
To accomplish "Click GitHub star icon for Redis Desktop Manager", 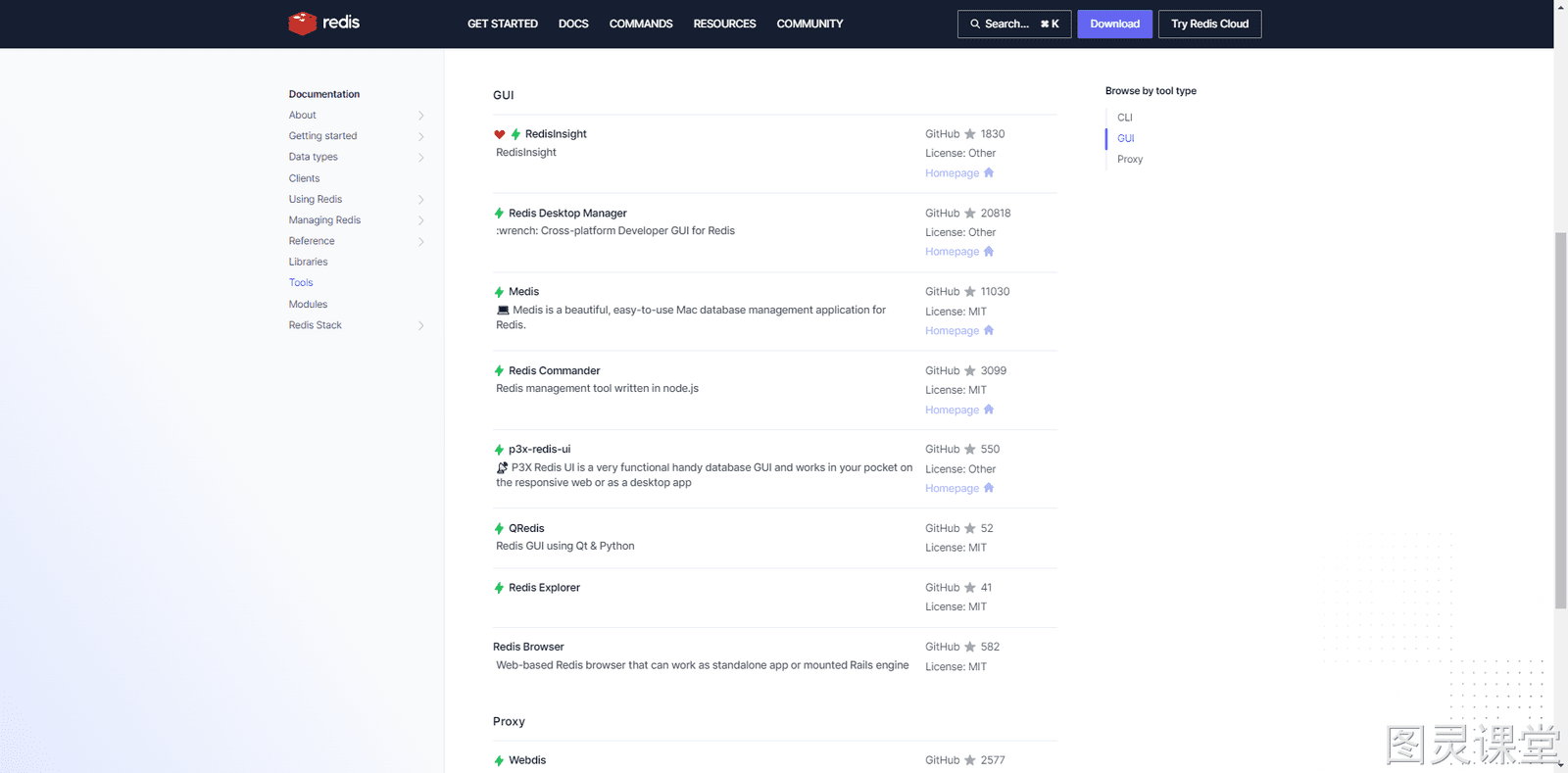I will (x=970, y=213).
